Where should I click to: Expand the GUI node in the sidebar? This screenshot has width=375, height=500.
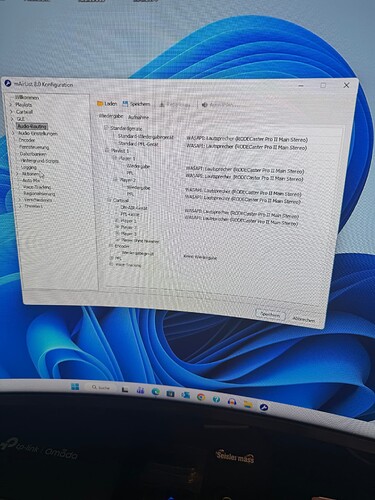click(12, 119)
